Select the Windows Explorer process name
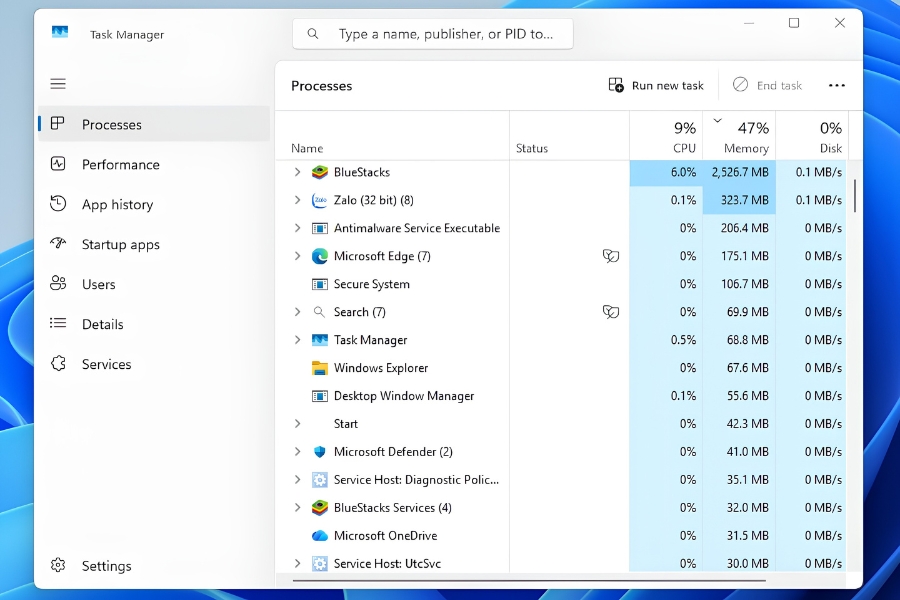The height and width of the screenshot is (600, 900). tap(381, 368)
